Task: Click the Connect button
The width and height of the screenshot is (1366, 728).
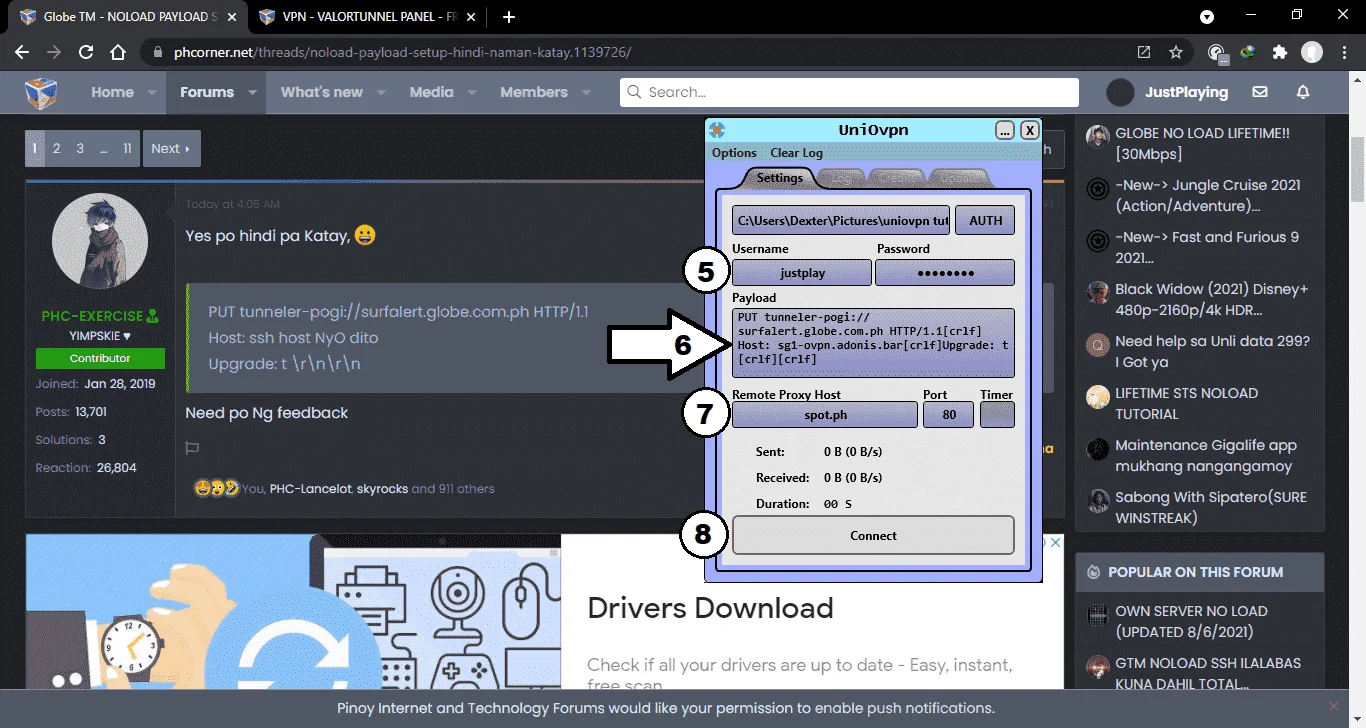Action: (x=873, y=535)
